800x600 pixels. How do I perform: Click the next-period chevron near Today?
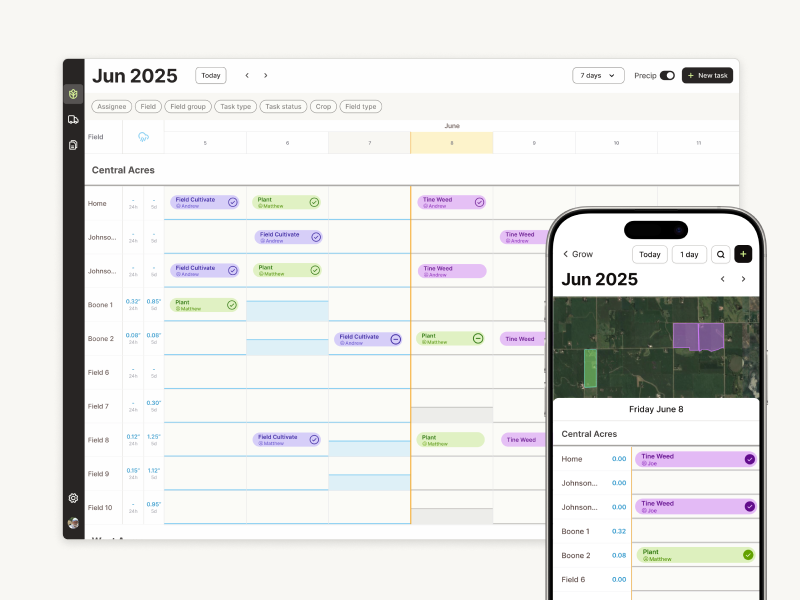pos(266,75)
